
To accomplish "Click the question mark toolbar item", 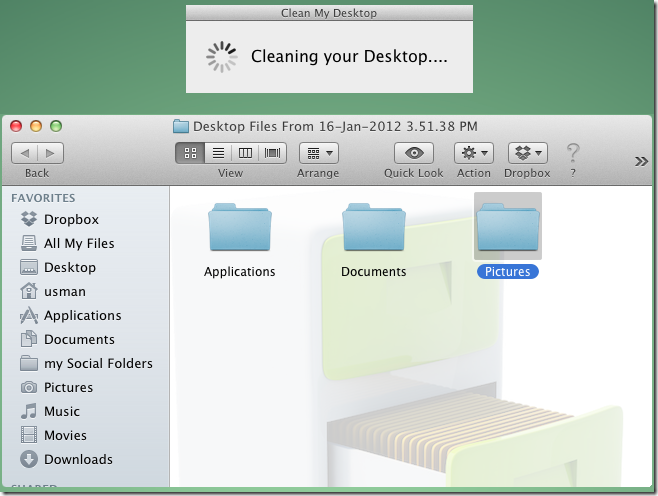I will pos(573,154).
